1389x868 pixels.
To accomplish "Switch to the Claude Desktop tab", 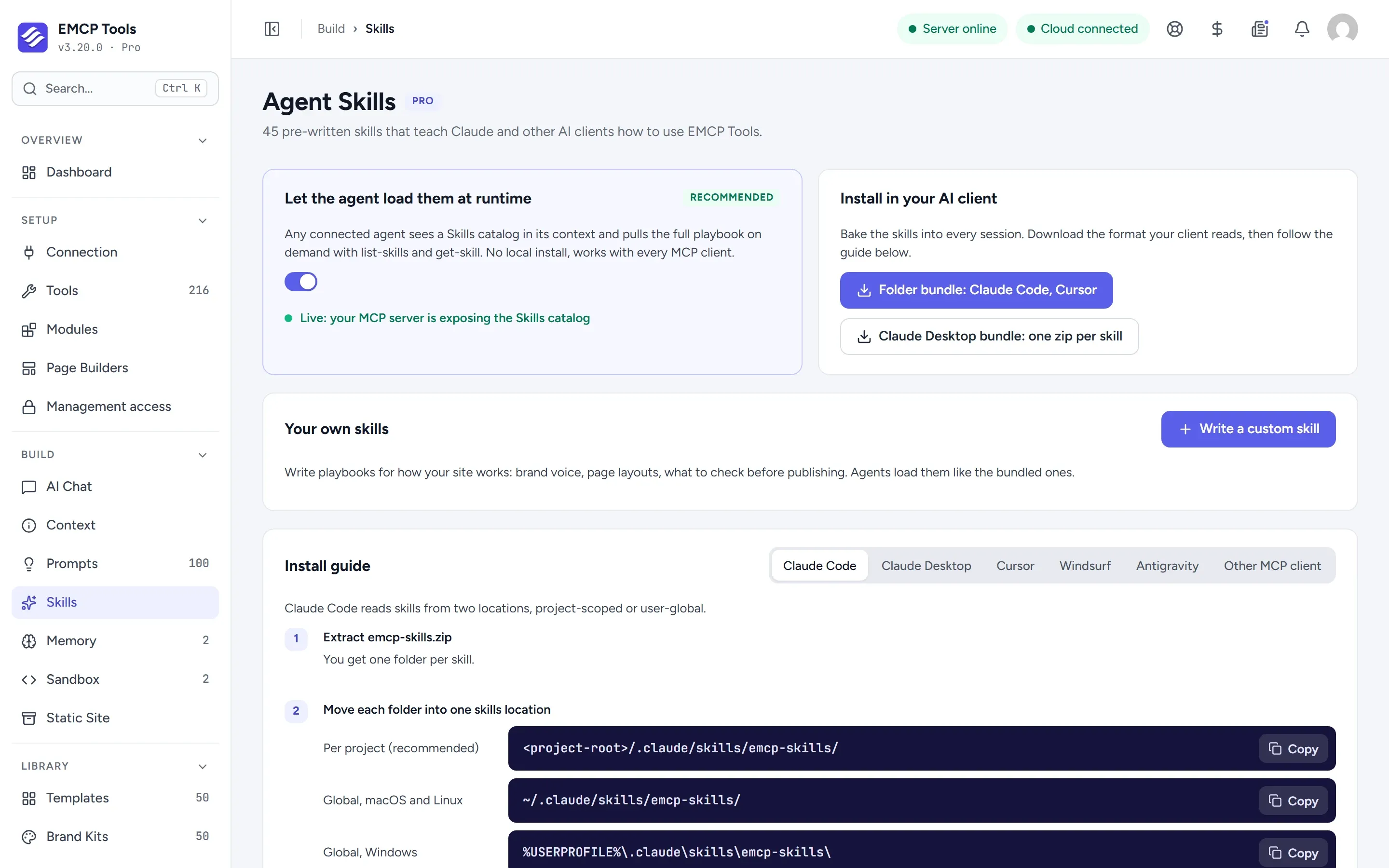I will (x=926, y=566).
